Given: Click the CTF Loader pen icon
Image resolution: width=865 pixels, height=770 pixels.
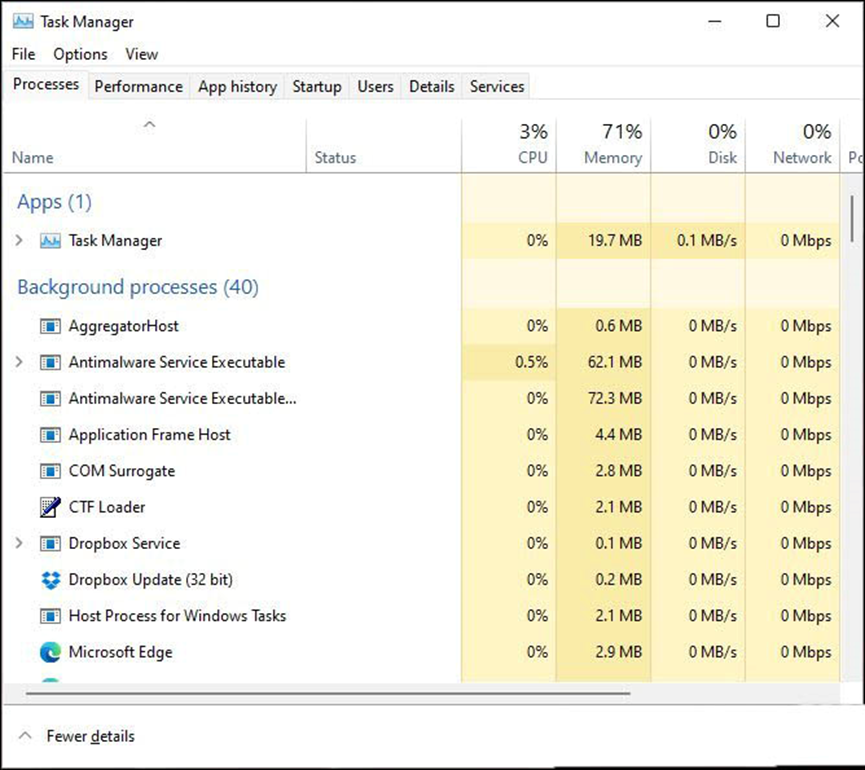Looking at the screenshot, I should point(50,507).
